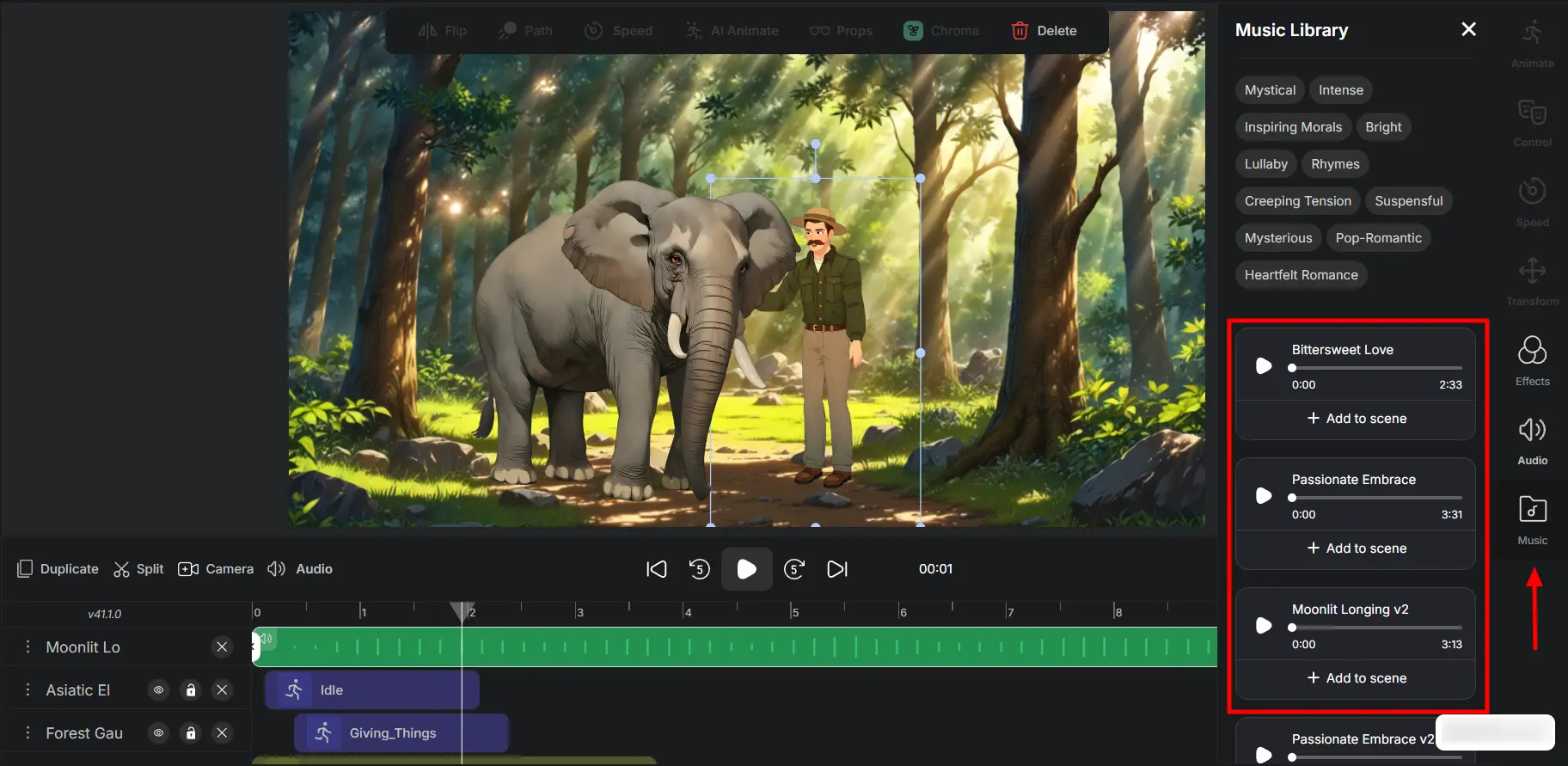The height and width of the screenshot is (766, 1568).
Task: Rewind five seconds
Action: pyautogui.click(x=700, y=569)
